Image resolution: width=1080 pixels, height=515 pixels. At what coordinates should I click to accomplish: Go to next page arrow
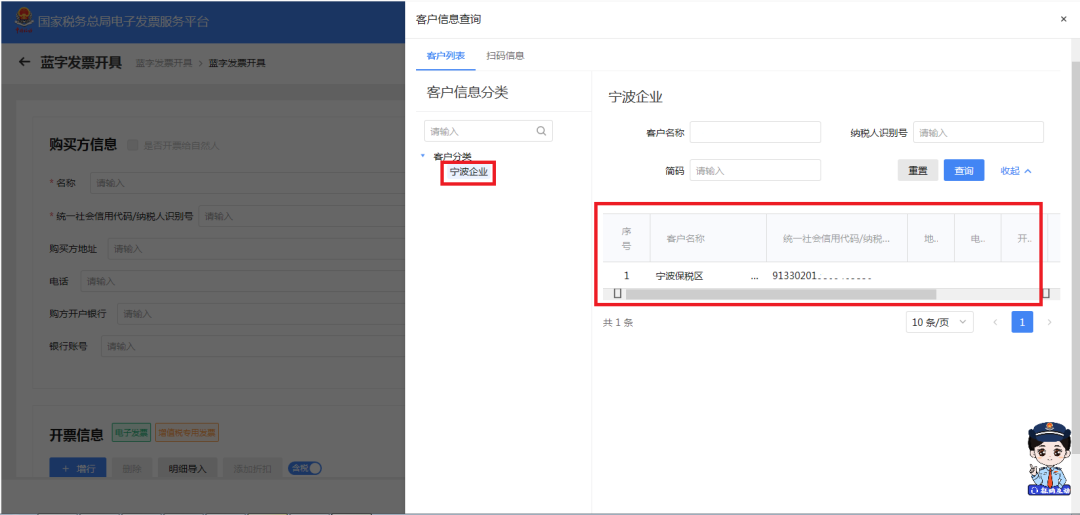tap(1049, 322)
